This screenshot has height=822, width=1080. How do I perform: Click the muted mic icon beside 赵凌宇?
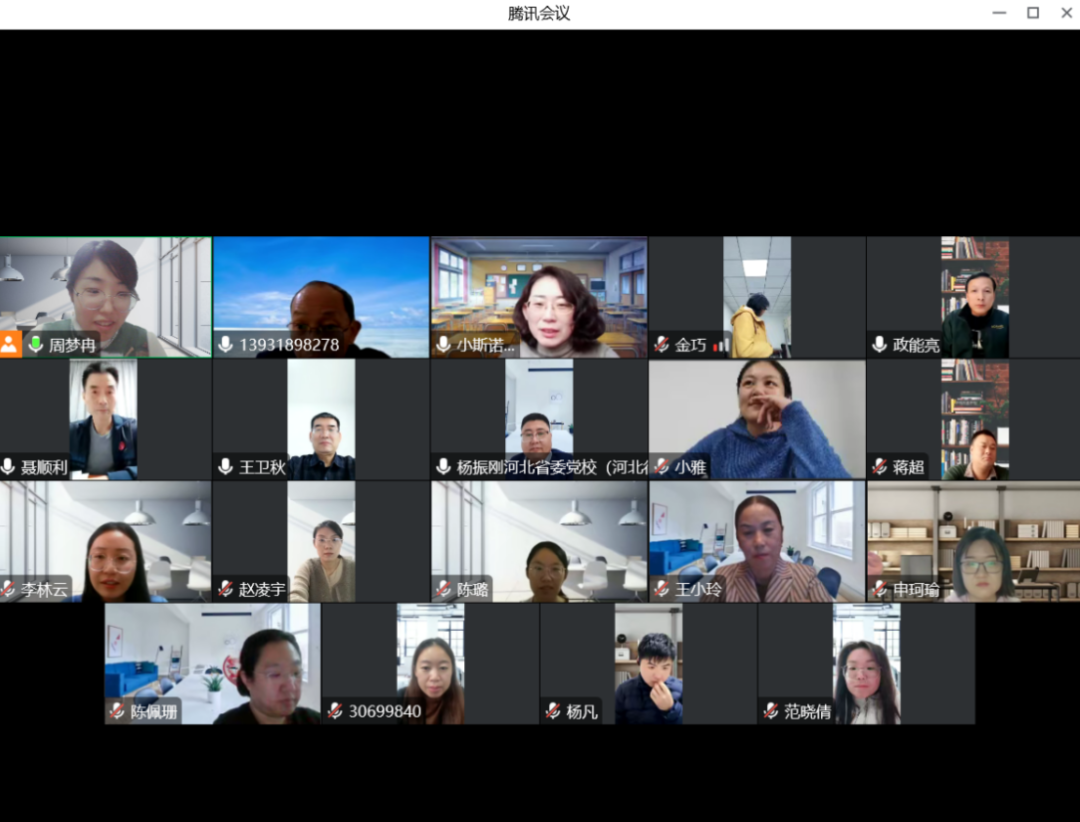226,589
